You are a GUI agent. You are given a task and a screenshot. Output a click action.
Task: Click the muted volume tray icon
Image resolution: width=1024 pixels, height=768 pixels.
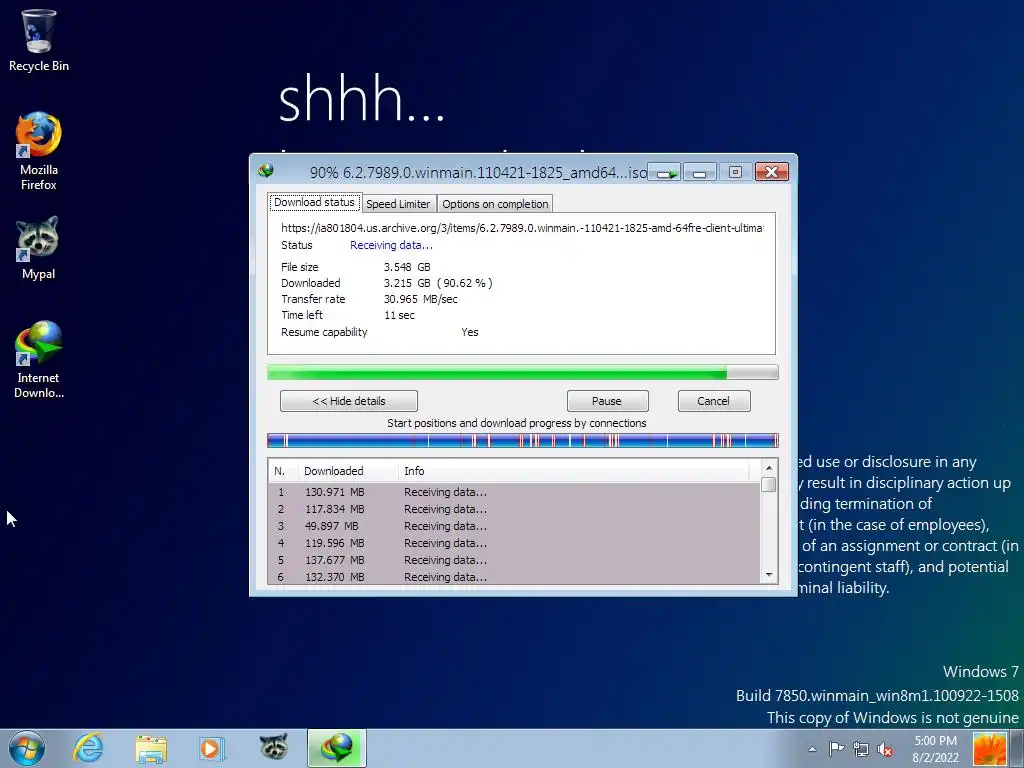coord(886,749)
